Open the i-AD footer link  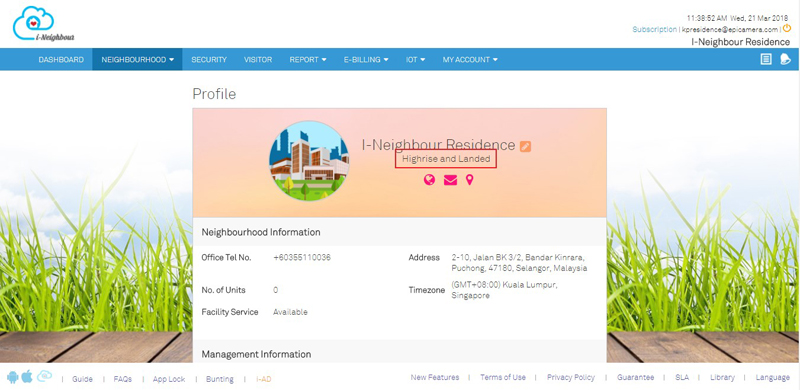263,379
